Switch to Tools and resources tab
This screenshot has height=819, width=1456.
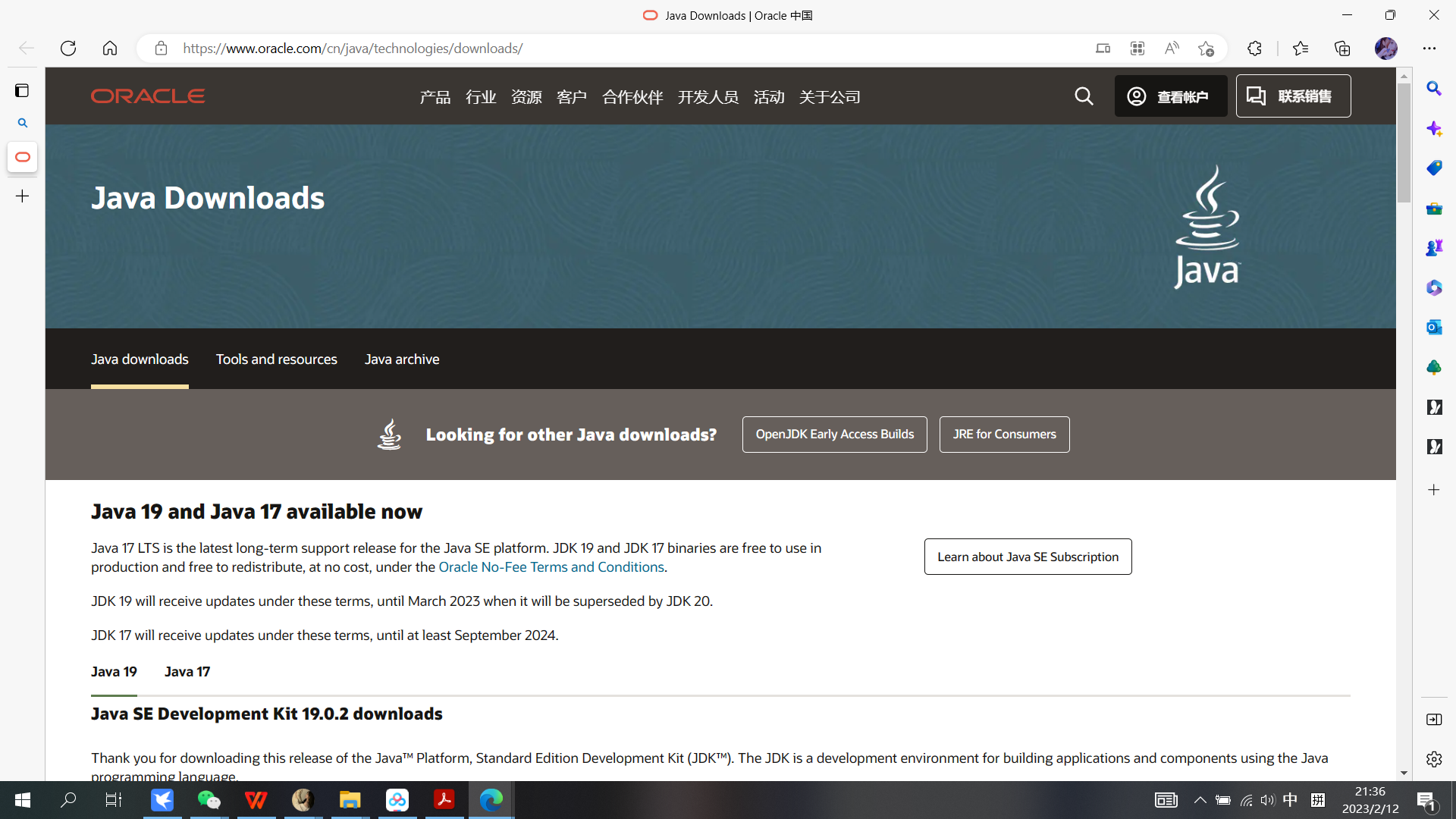[277, 359]
